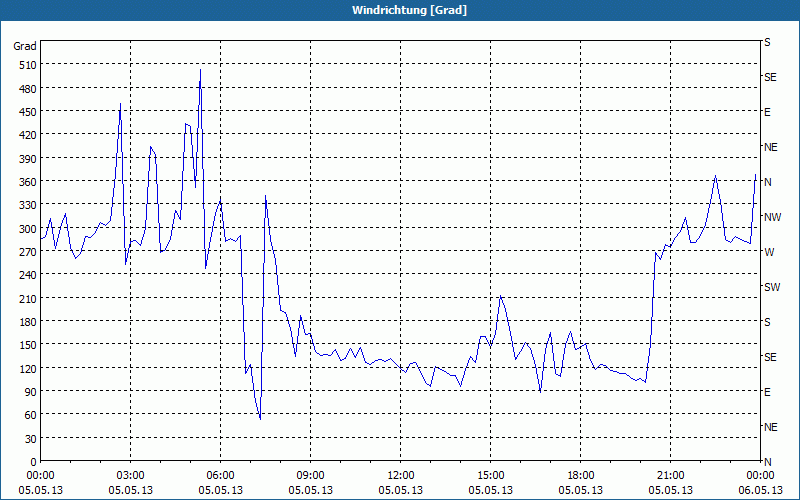The image size is (800, 500).
Task: Click the E compass label at 450 level
Action: tap(767, 112)
